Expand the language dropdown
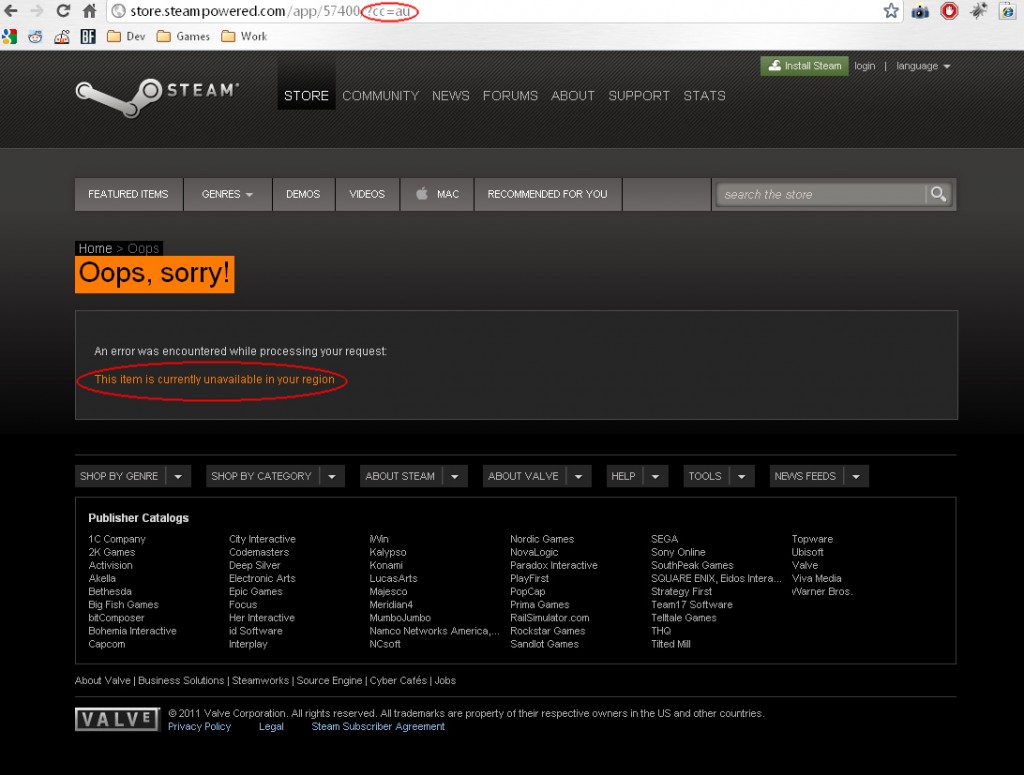 pyautogui.click(x=922, y=66)
